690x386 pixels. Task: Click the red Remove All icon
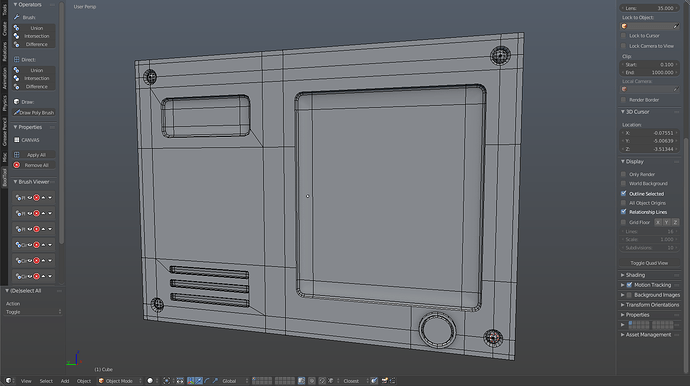pyautogui.click(x=17, y=165)
